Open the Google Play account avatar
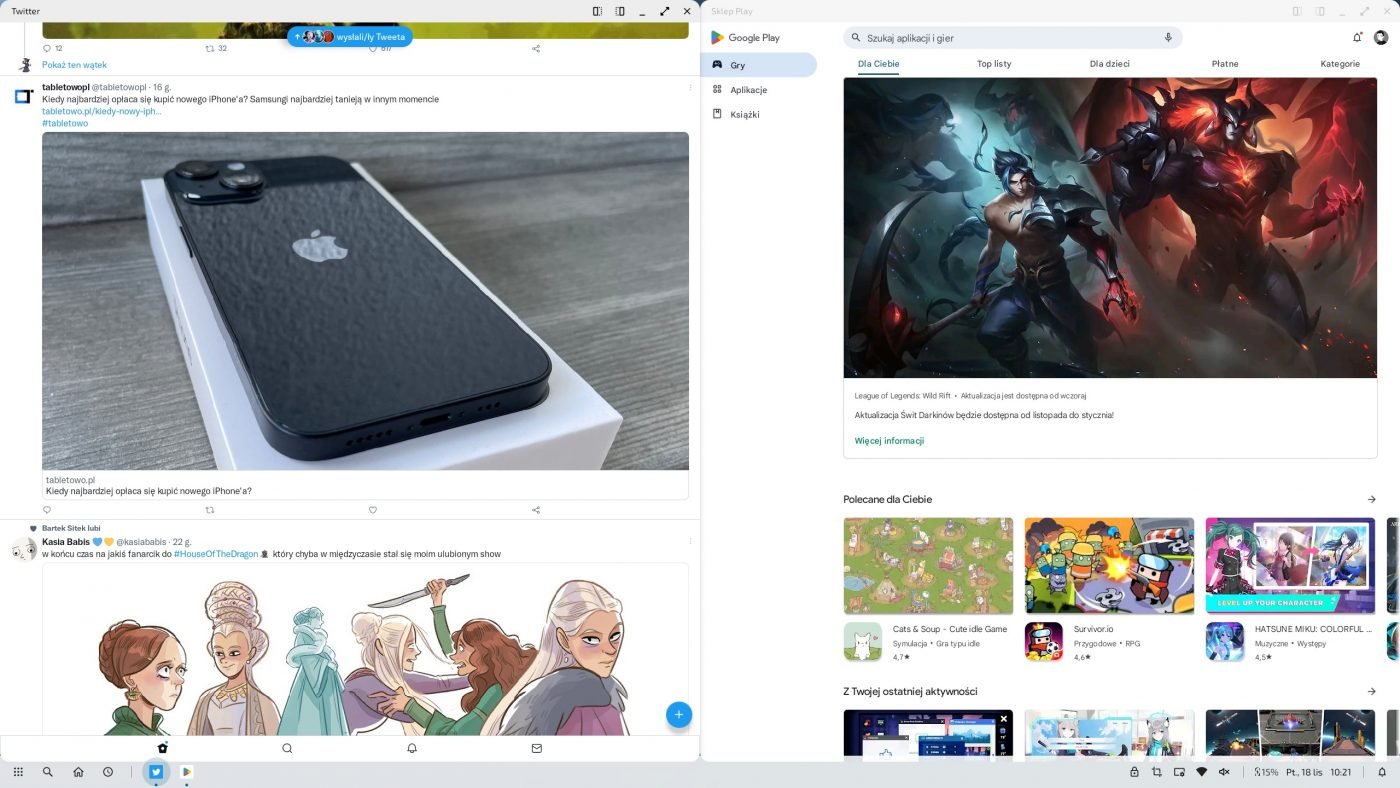The height and width of the screenshot is (788, 1400). point(1381,37)
